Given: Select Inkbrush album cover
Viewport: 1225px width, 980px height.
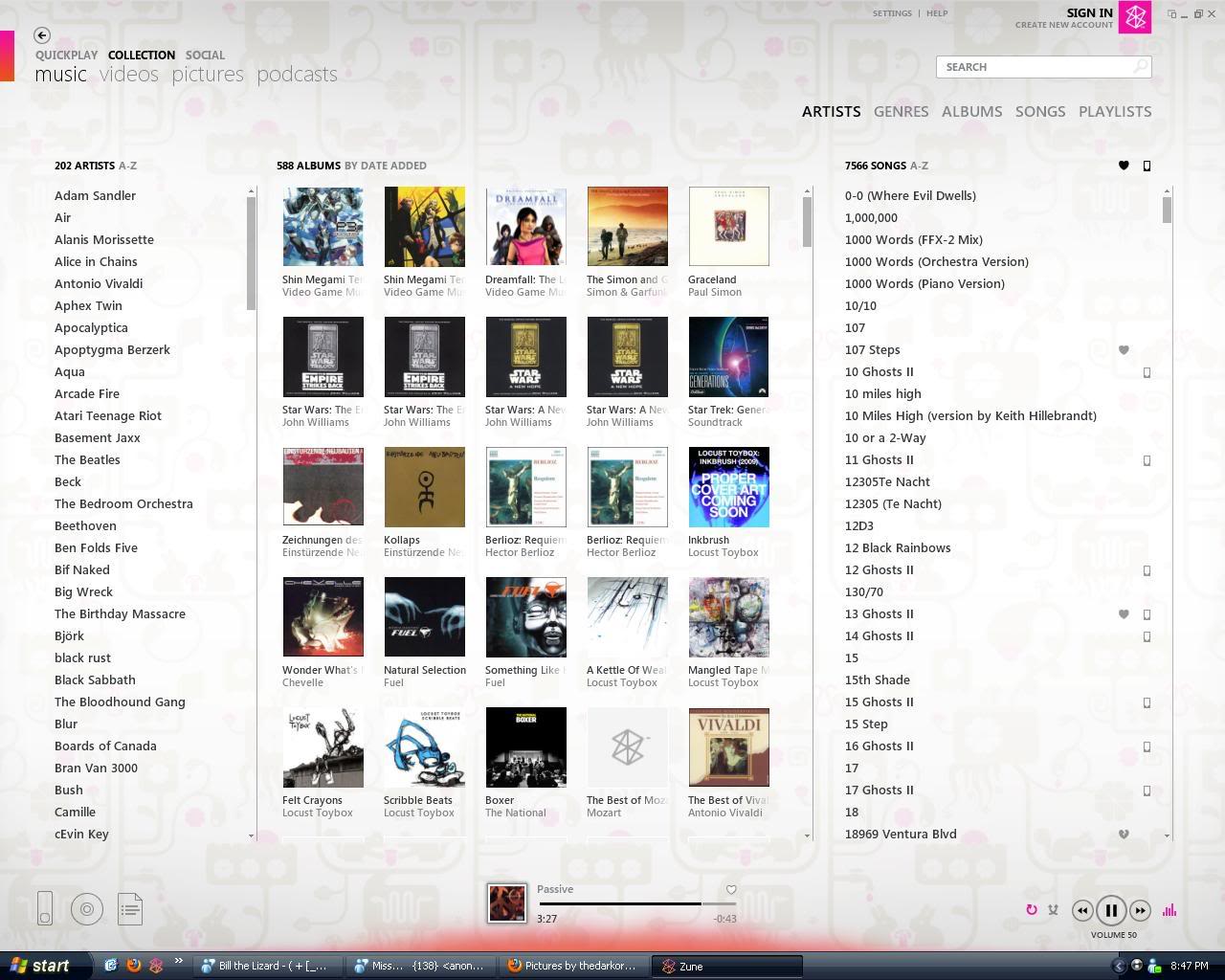Looking at the screenshot, I should [x=728, y=486].
